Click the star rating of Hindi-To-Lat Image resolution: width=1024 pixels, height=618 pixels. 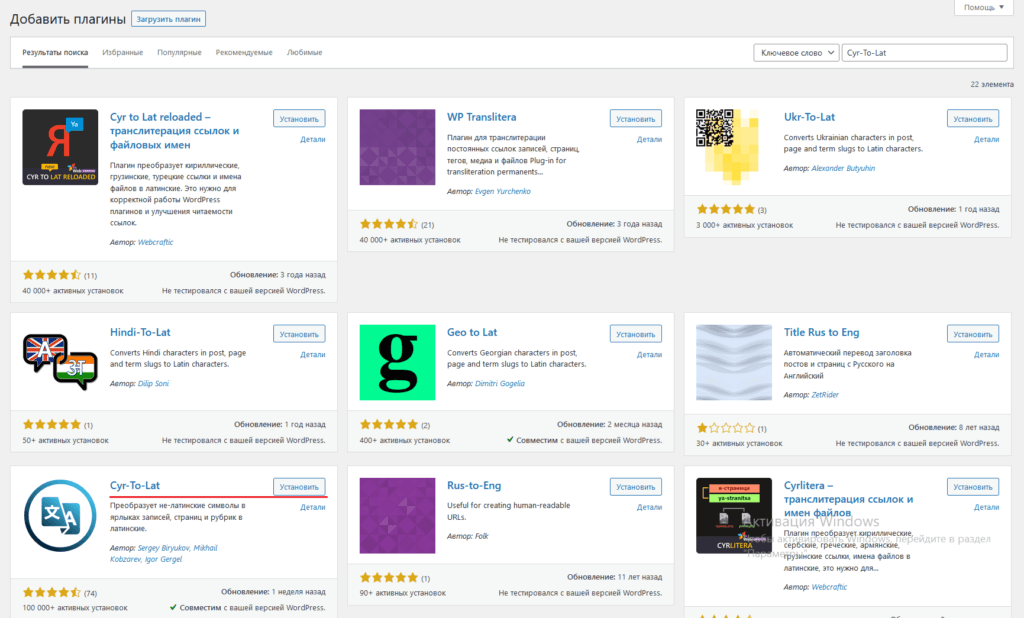pos(52,425)
